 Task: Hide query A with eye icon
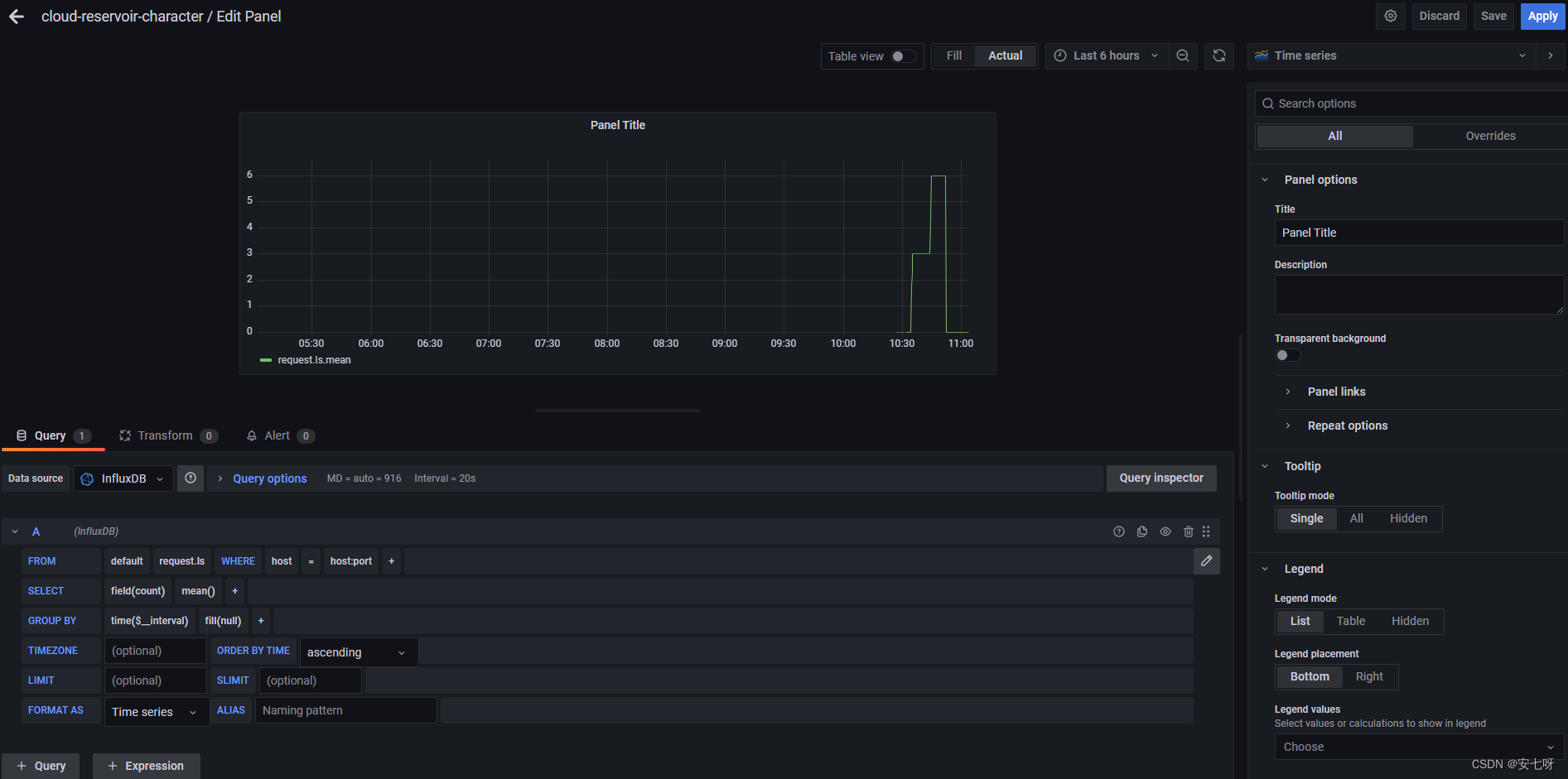[1165, 531]
